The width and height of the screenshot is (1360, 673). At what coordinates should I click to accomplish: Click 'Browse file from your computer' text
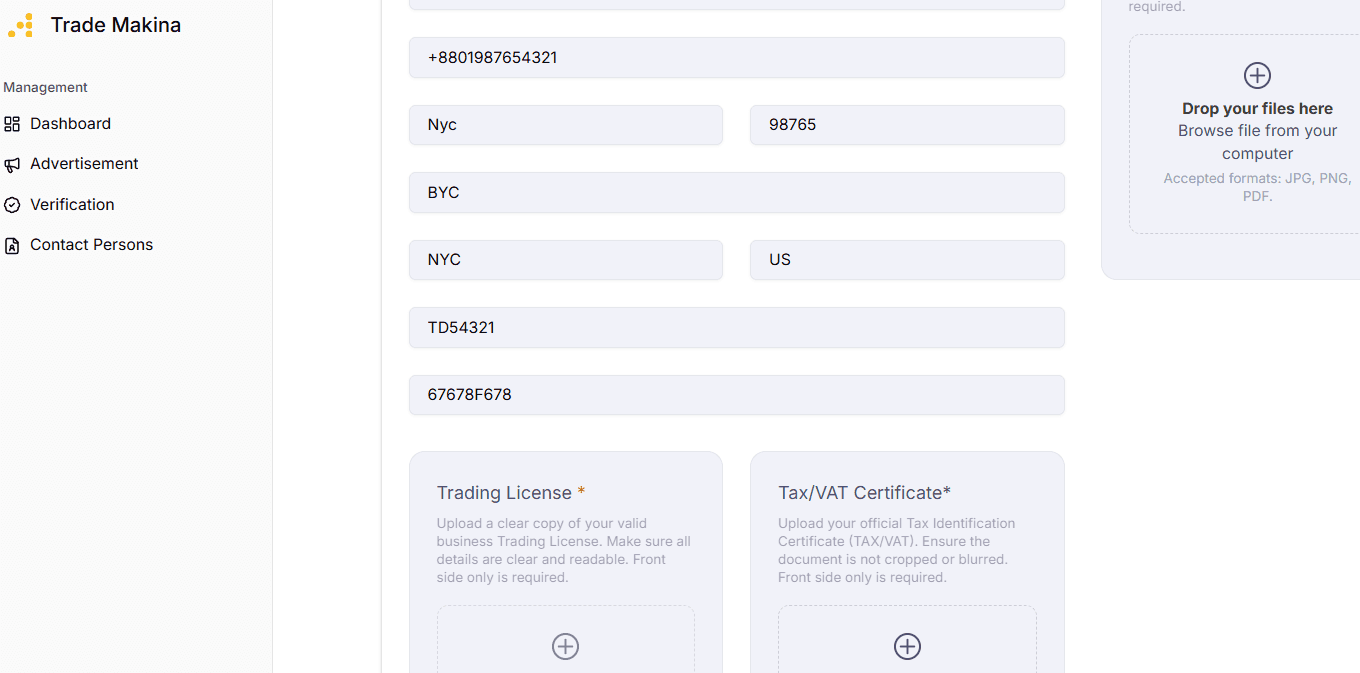tap(1257, 142)
